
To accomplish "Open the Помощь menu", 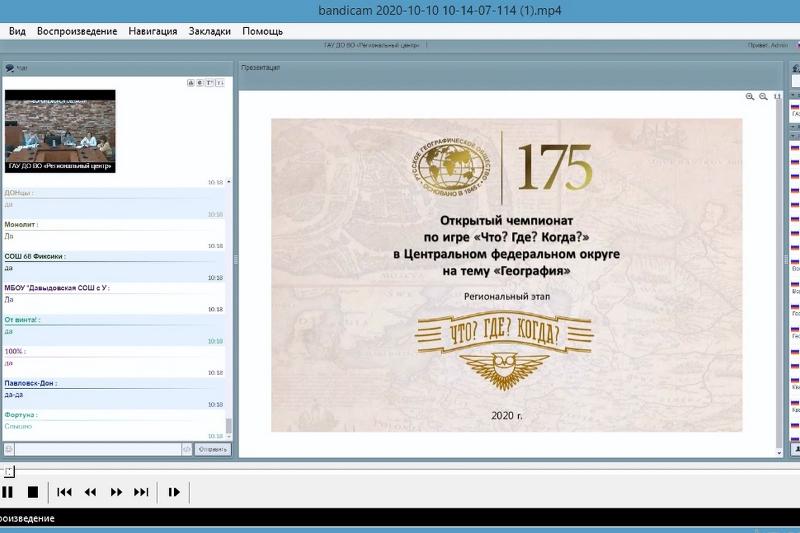I will click(262, 31).
